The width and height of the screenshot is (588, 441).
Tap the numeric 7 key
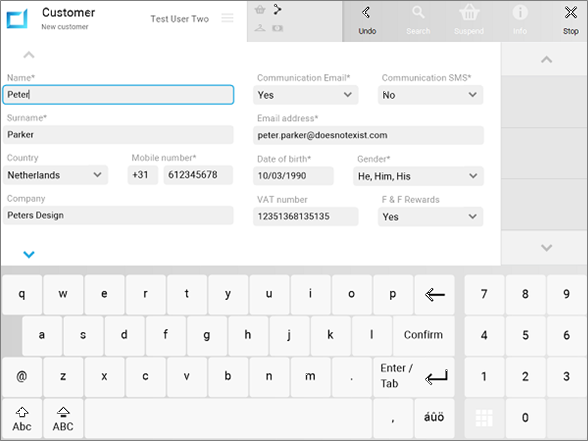(484, 294)
